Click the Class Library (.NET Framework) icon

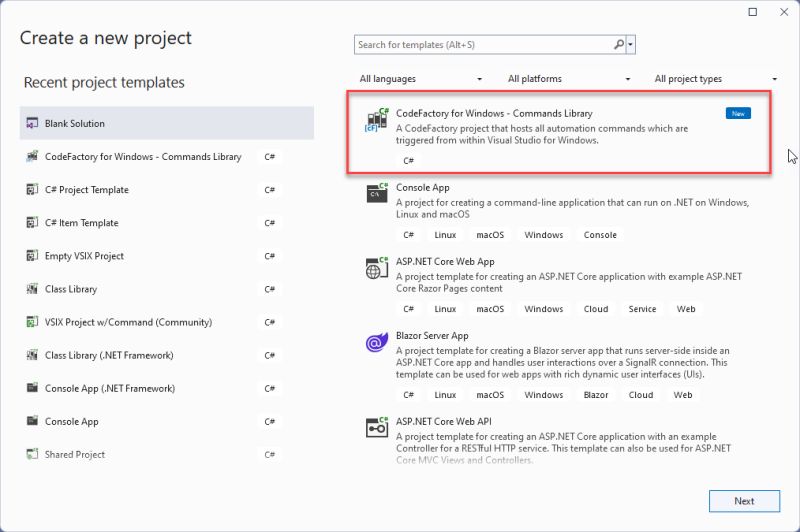[32, 356]
